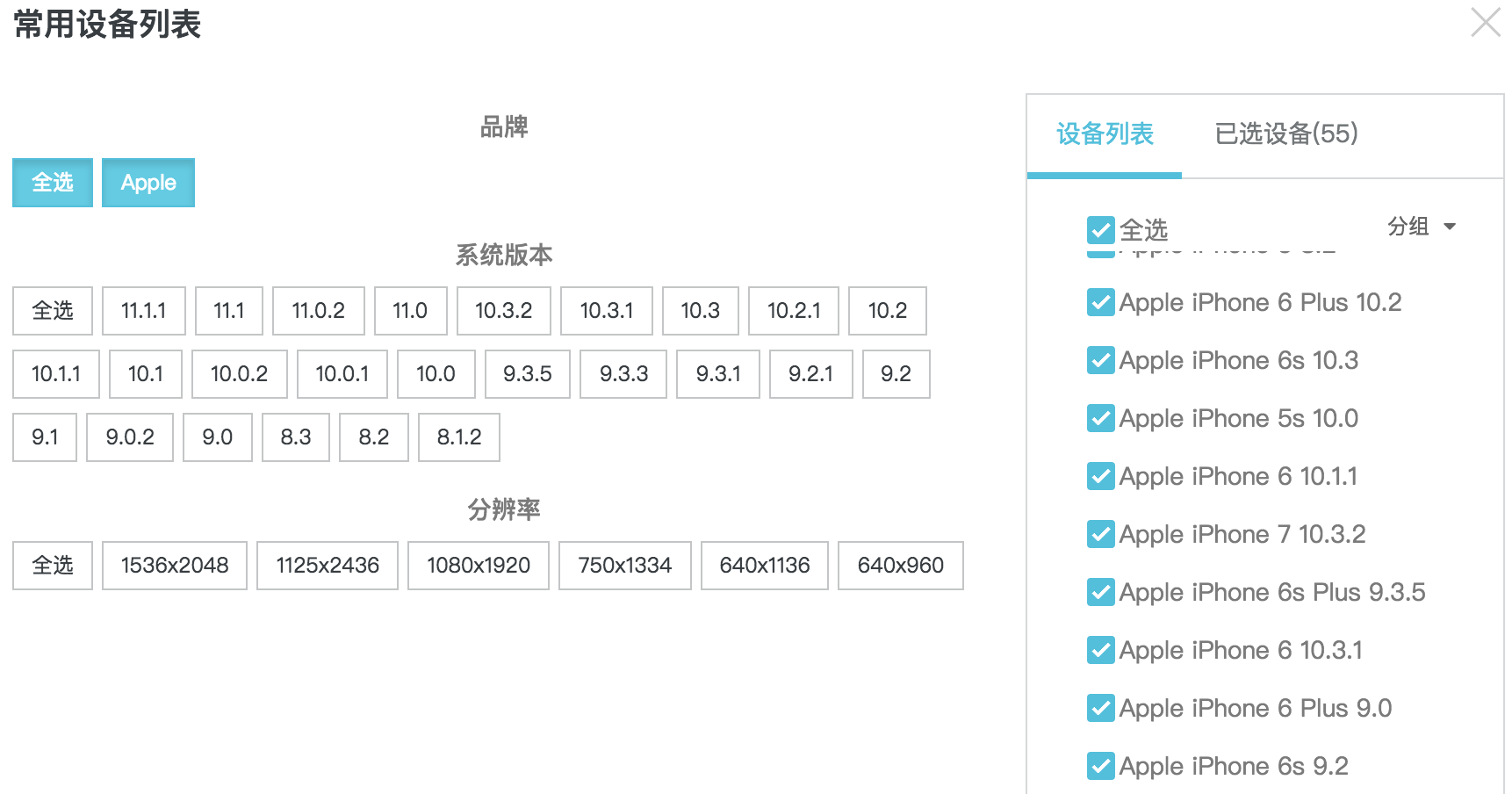
Task: Filter by system version 9.0
Action: (218, 437)
